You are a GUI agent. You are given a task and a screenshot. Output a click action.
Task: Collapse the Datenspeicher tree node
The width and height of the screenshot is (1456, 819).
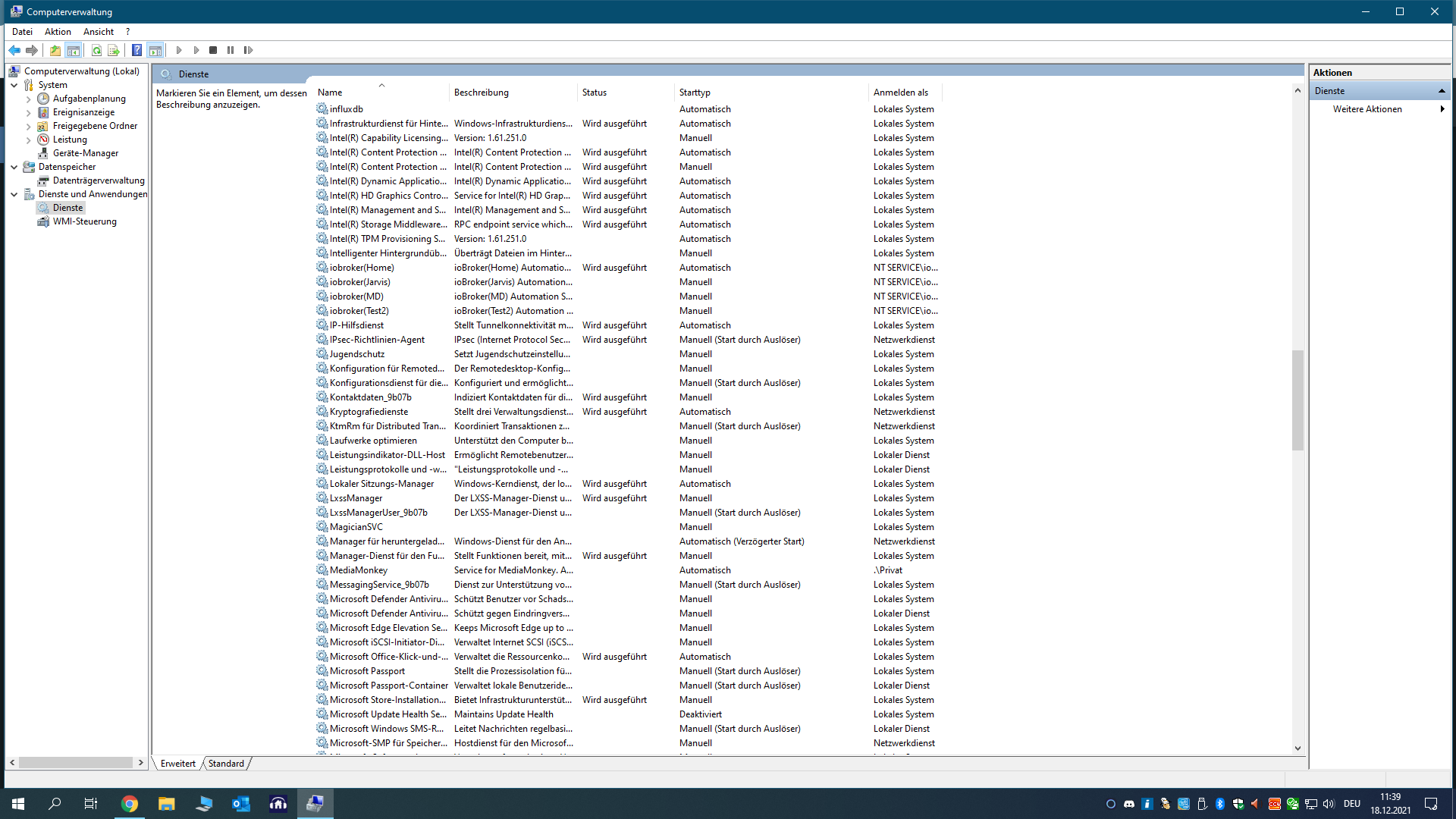click(14, 167)
